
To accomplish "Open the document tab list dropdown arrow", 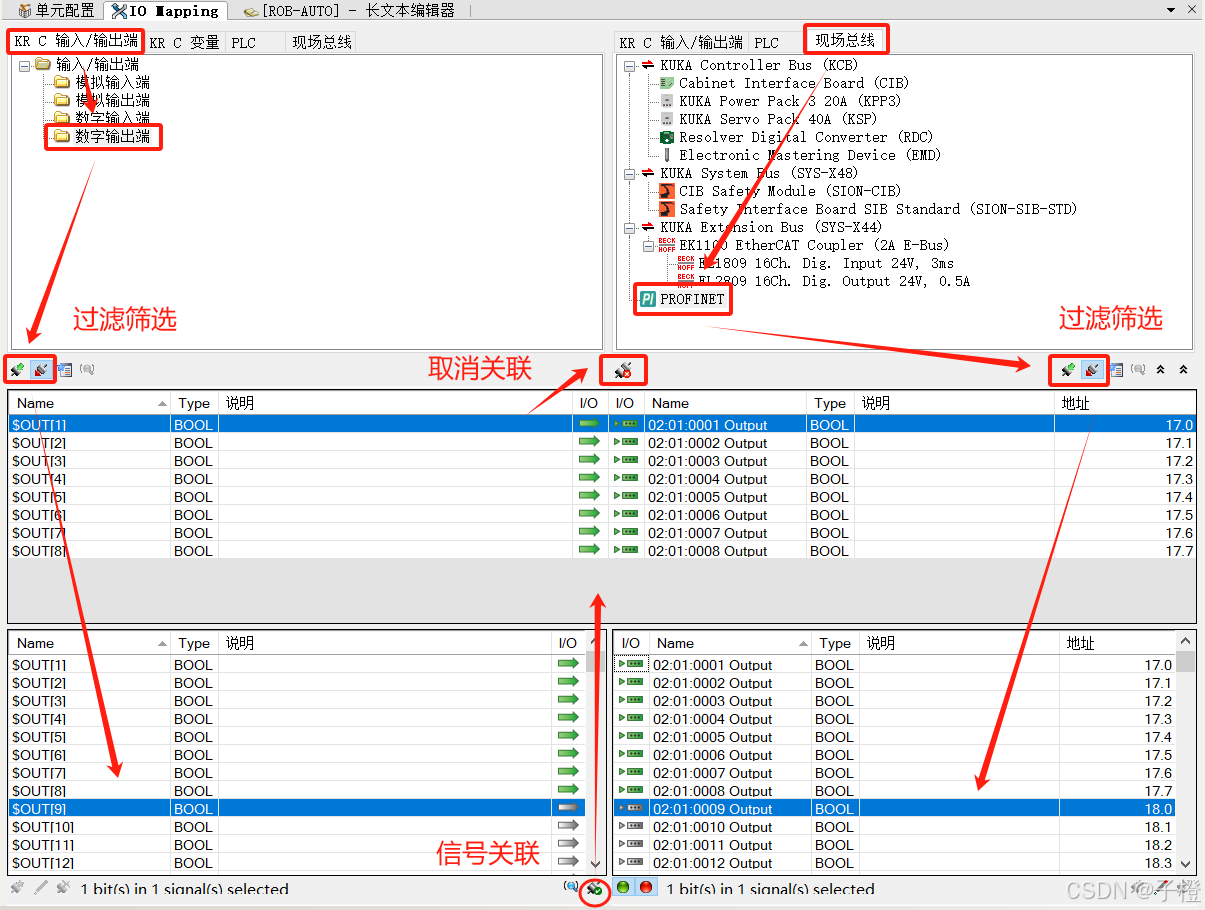I will coord(1172,10).
